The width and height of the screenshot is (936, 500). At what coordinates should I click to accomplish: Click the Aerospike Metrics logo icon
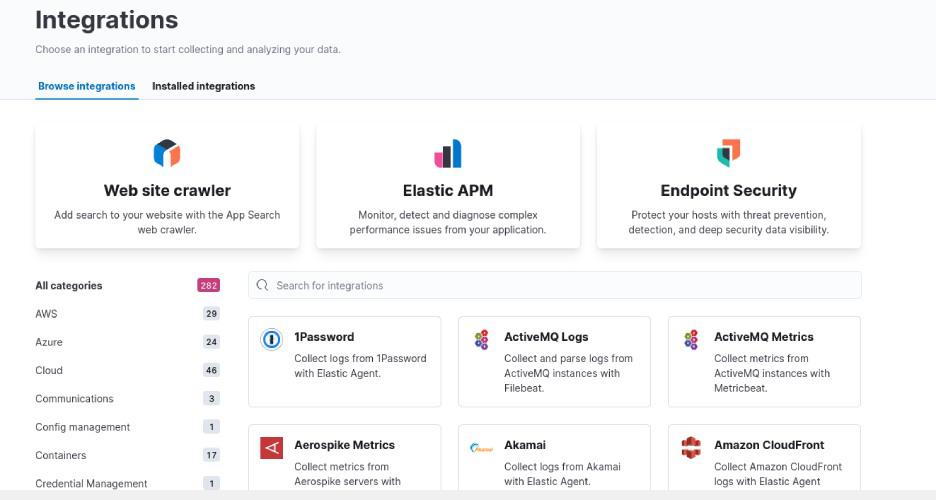pos(271,447)
